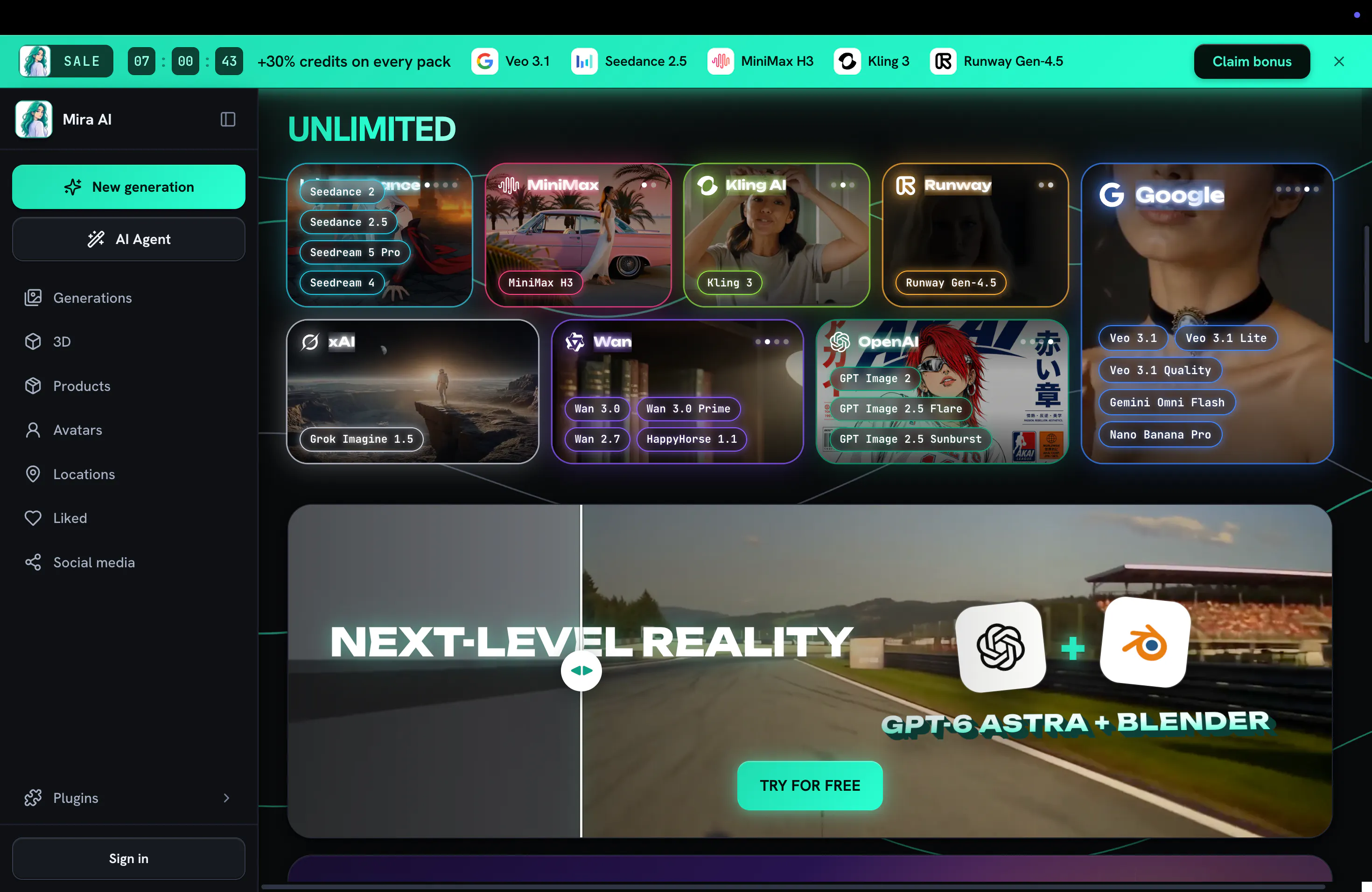Viewport: 1372px width, 892px height.
Task: Click the Avatars person icon
Action: [x=33, y=430]
